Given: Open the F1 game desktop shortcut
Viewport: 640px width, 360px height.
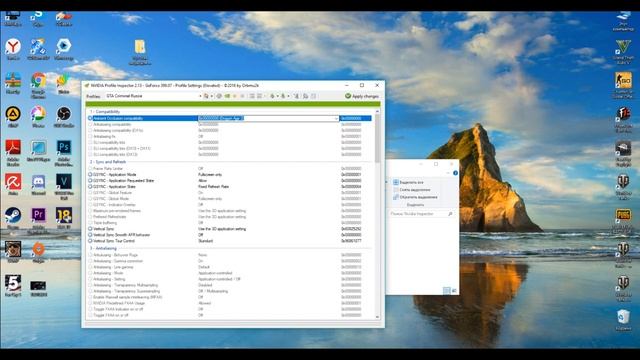Looking at the screenshot, I should tap(623, 120).
